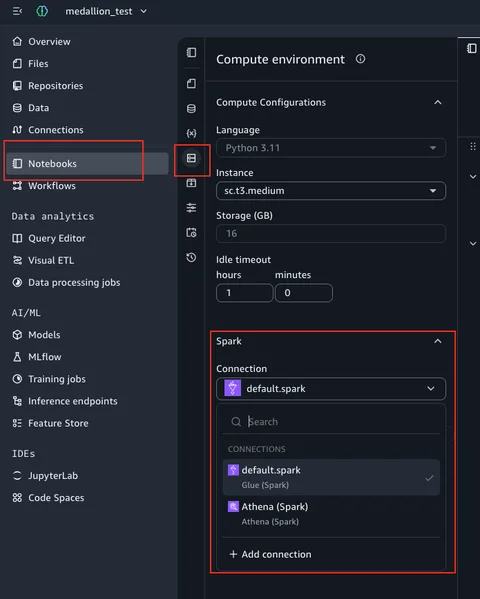480x599 pixels.
Task: Click purple Glue icon on default.spark option
Action: (233, 470)
